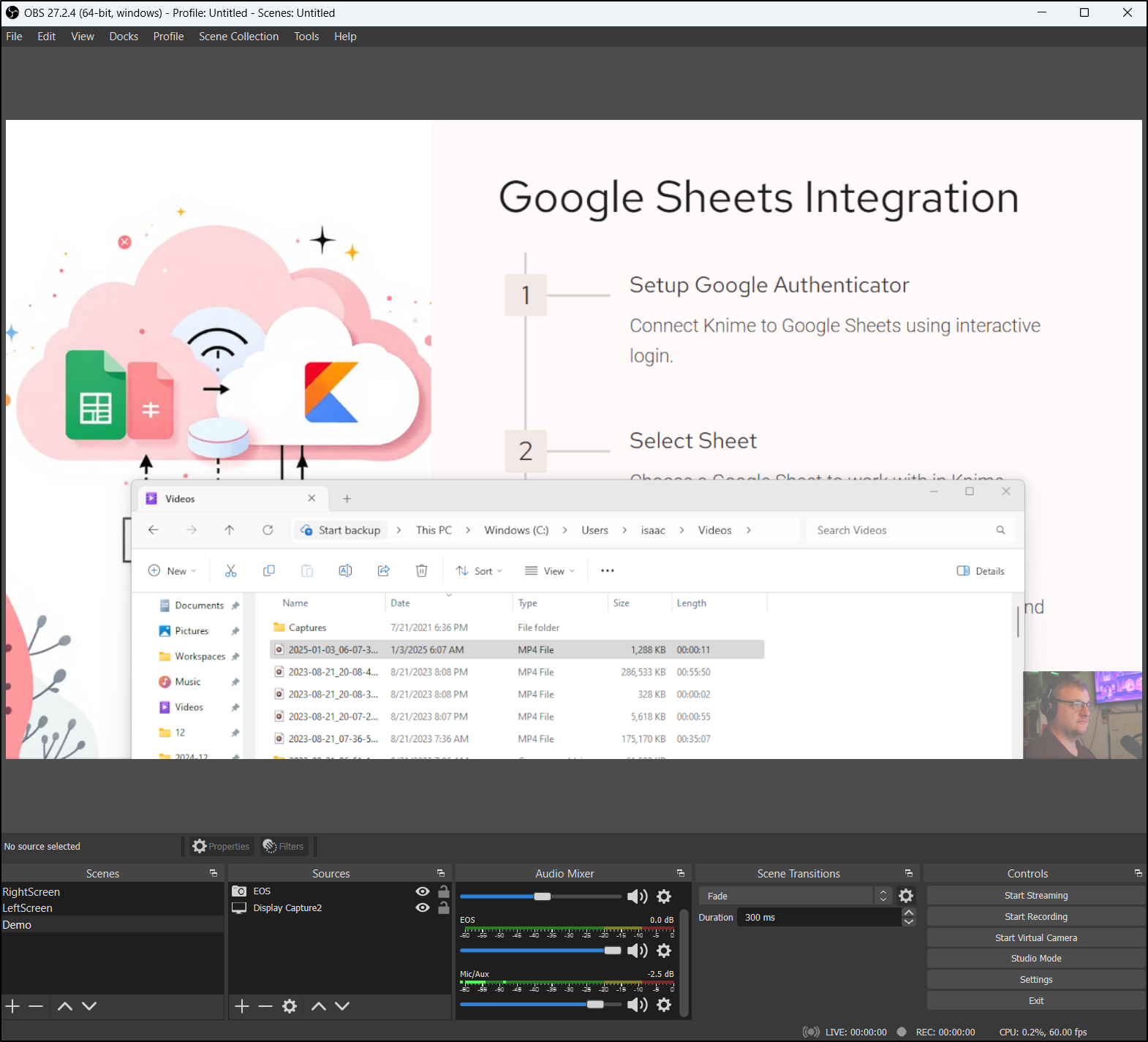Select the LeftScreen scene
Image resolution: width=1148 pixels, height=1042 pixels.
113,908
